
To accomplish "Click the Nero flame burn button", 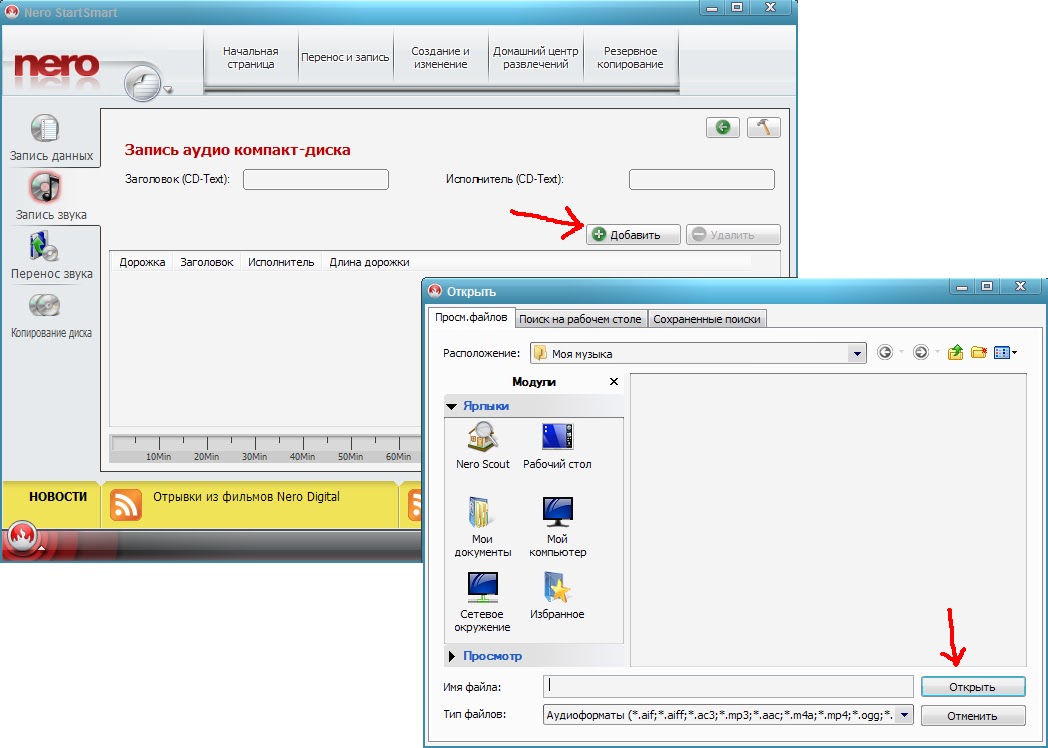I will point(23,537).
